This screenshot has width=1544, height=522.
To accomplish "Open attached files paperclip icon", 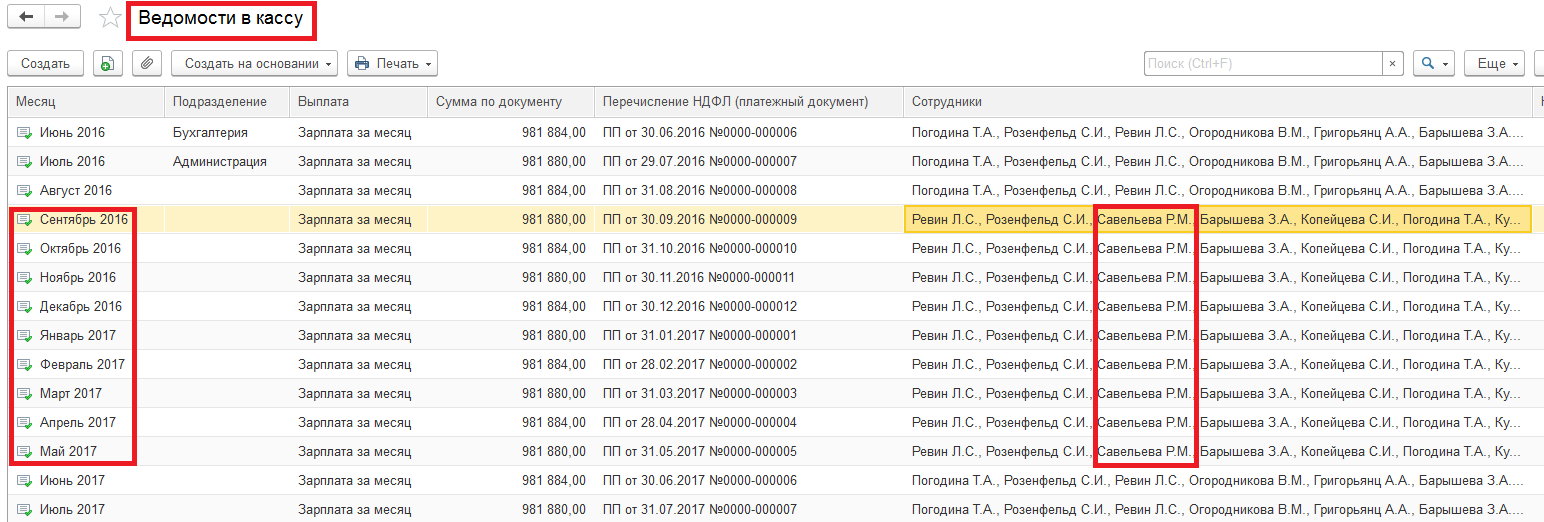I will coord(146,63).
